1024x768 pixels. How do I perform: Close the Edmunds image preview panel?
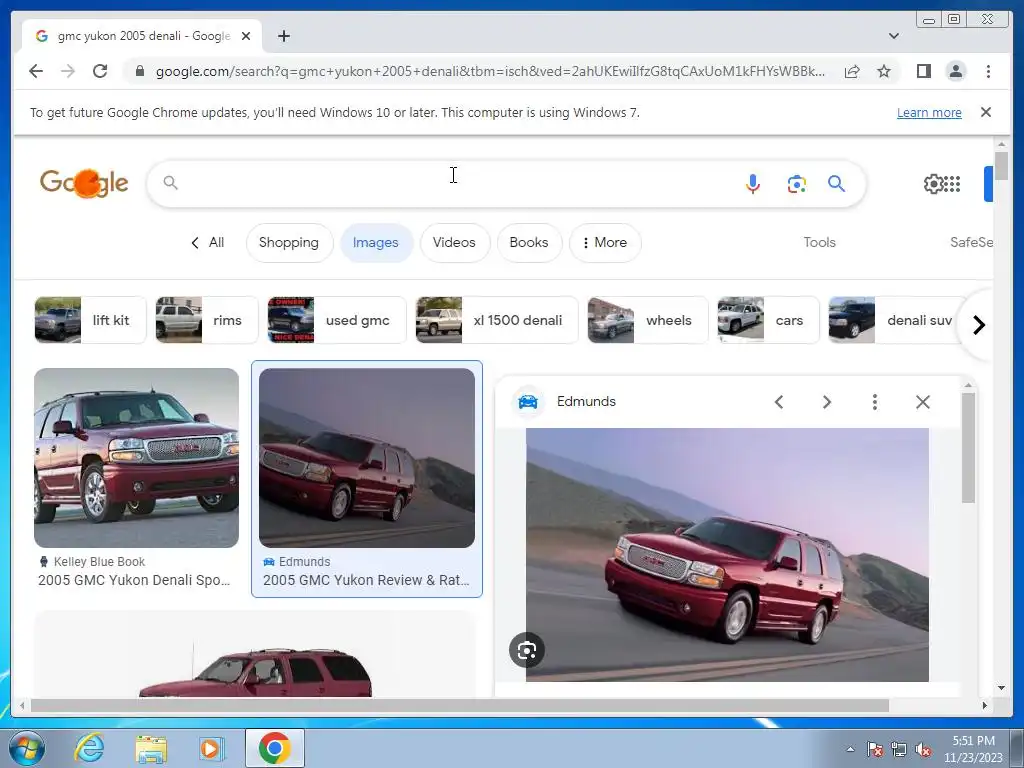(x=923, y=402)
